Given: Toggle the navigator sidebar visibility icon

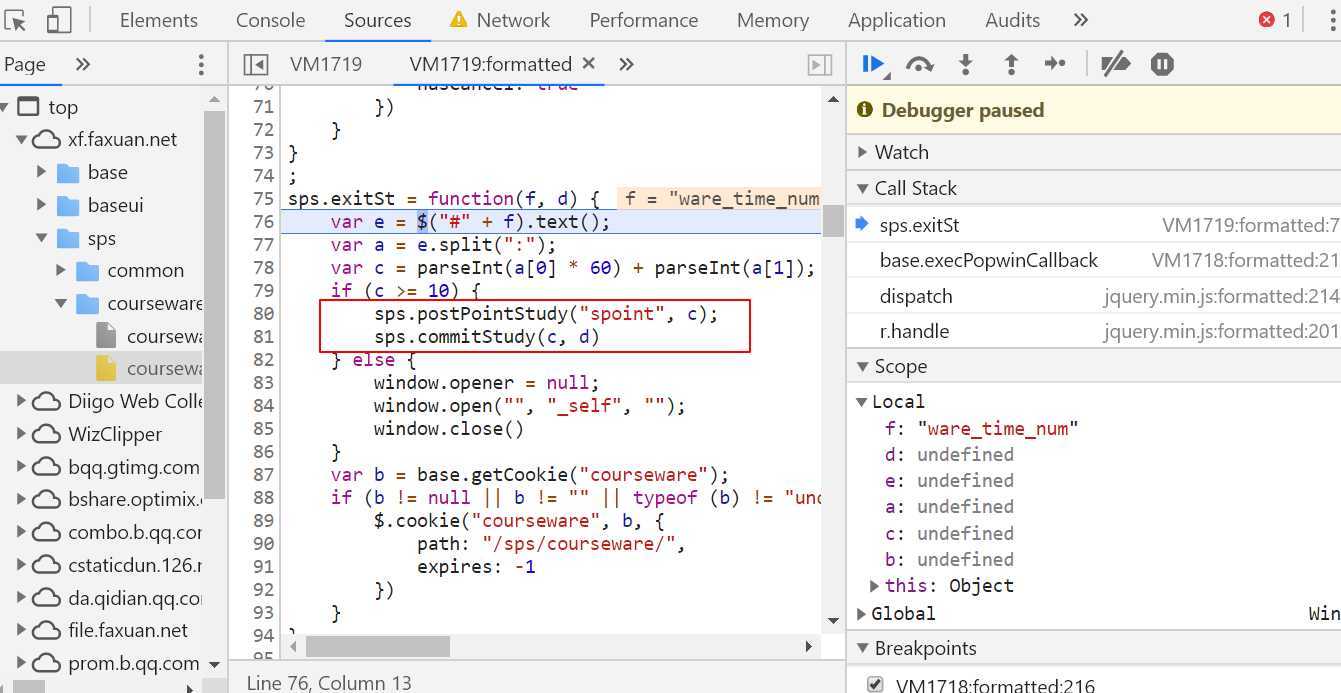Looking at the screenshot, I should (x=255, y=64).
